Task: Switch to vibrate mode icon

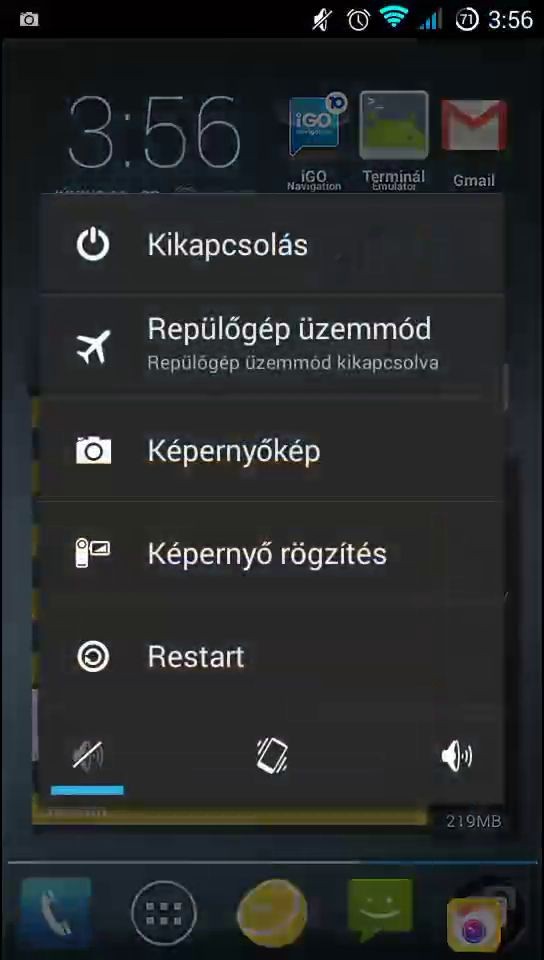Action: coord(272,756)
